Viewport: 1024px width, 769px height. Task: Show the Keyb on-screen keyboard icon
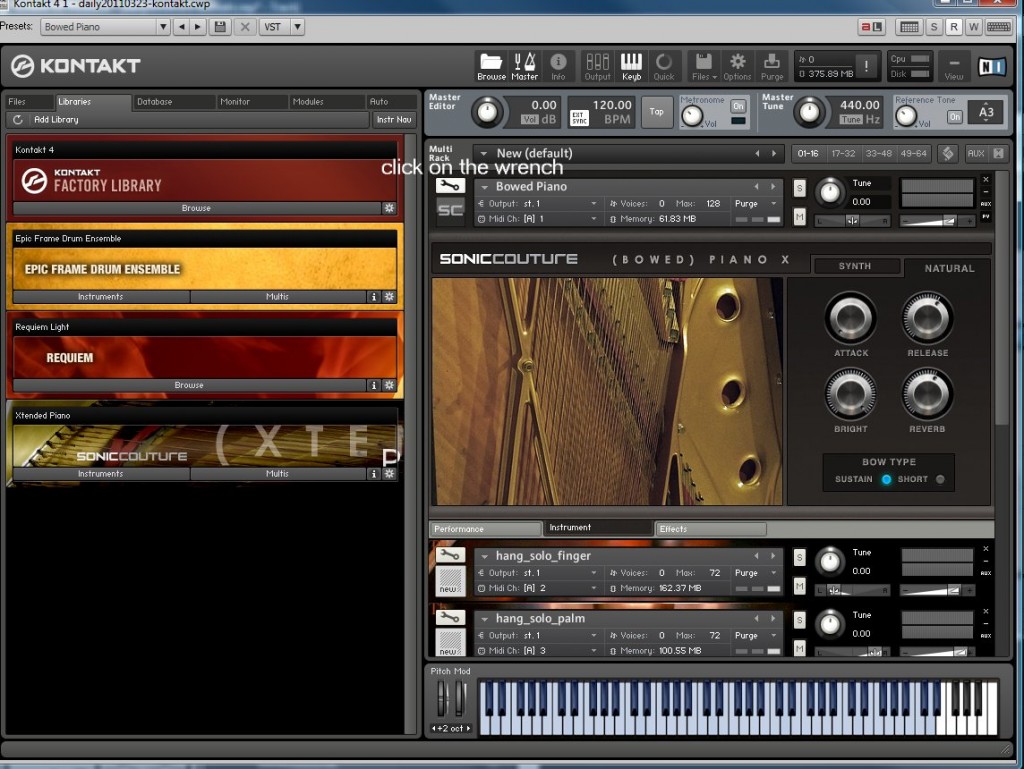click(x=631, y=66)
